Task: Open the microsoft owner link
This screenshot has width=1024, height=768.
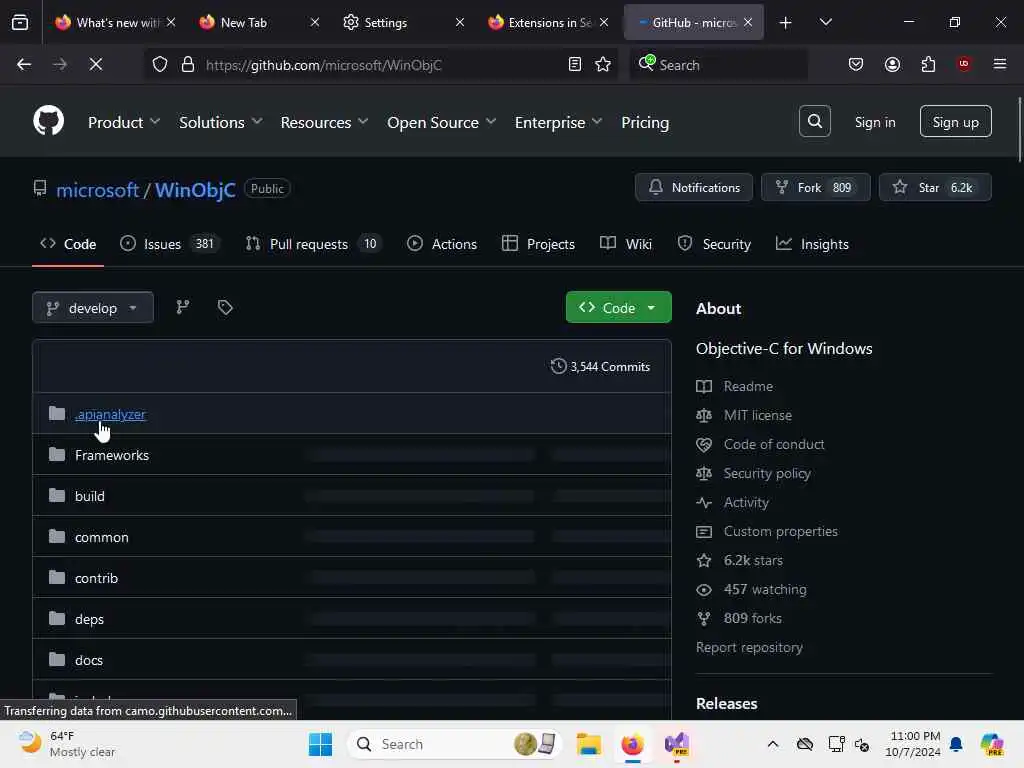Action: [97, 190]
